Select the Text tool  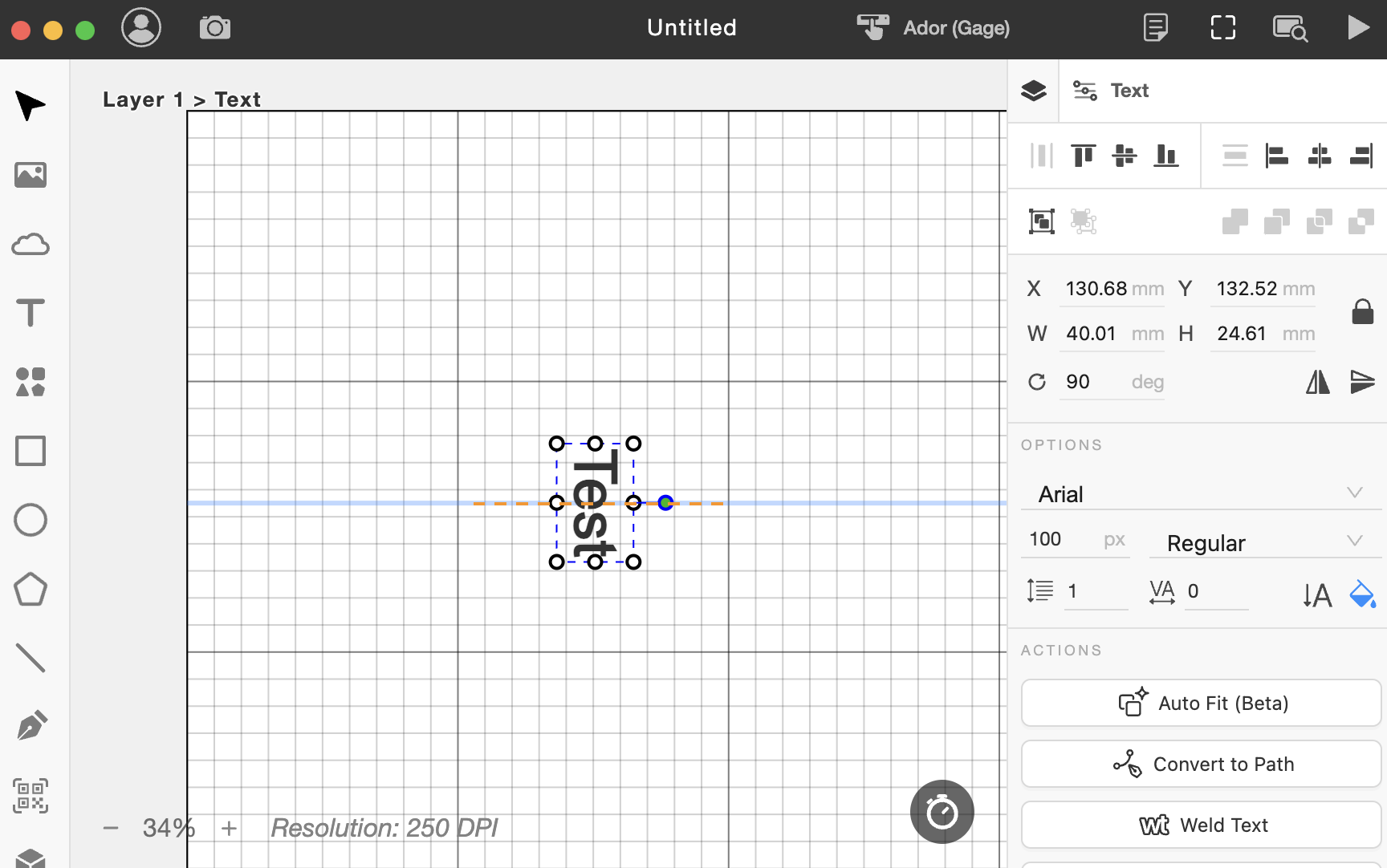pos(31,313)
